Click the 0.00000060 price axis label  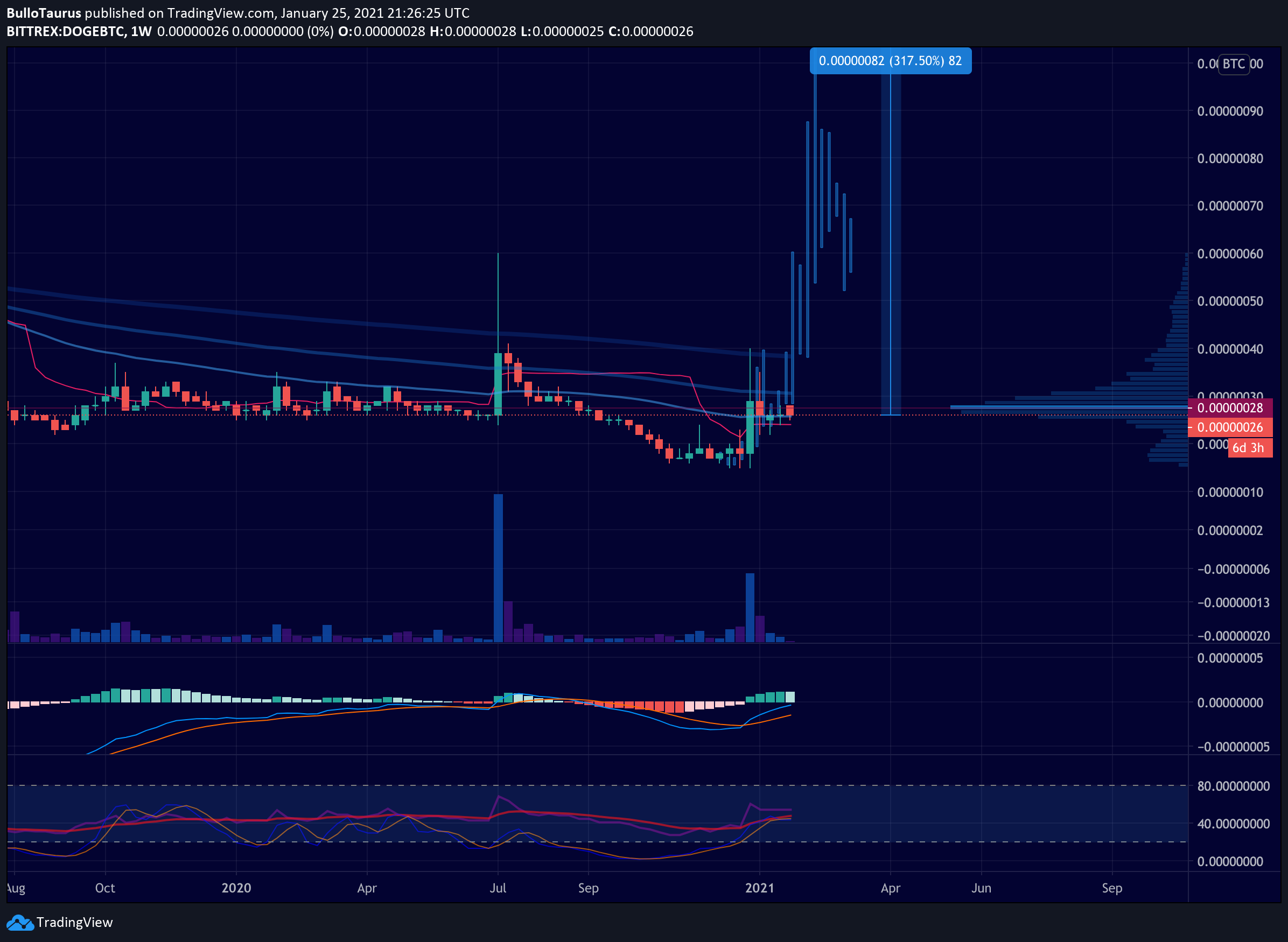pos(1230,253)
